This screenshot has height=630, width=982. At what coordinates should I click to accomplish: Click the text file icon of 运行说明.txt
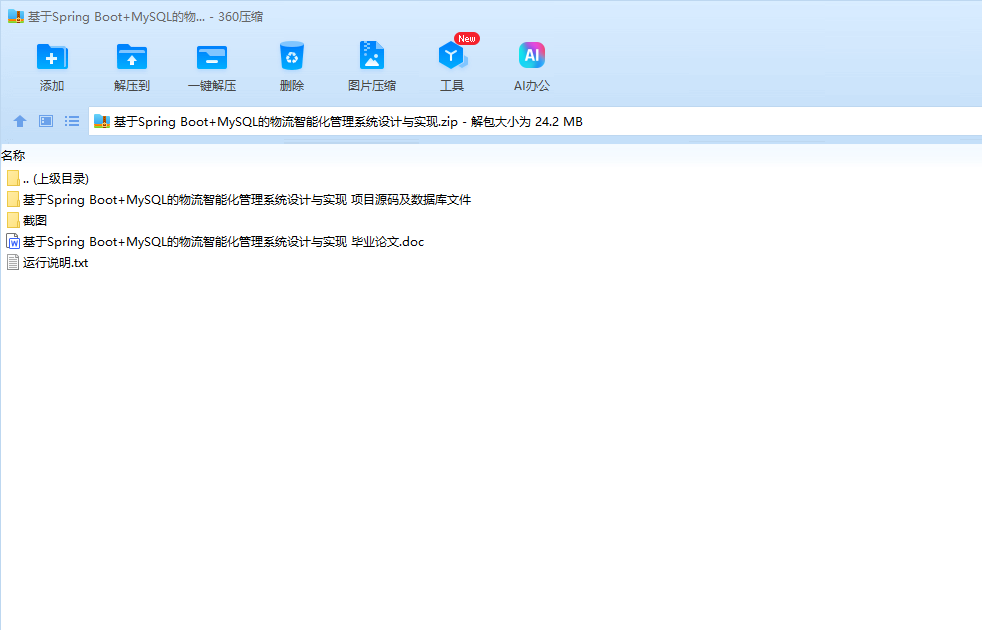13,262
